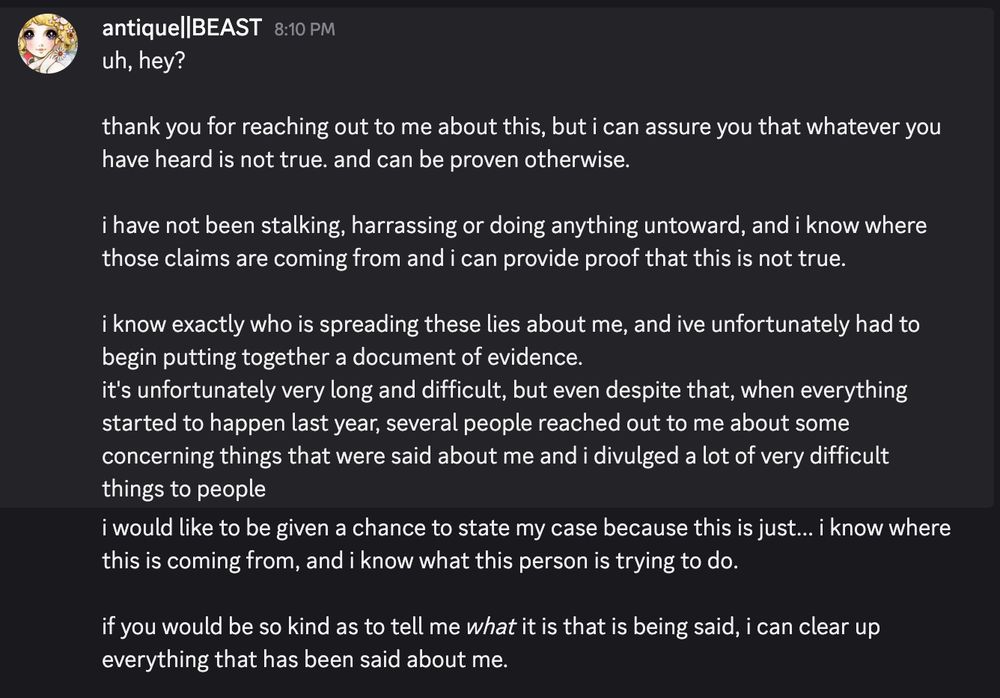Click the "uh, hey?" message line
Viewport: 1000px width, 698px height.
140,60
